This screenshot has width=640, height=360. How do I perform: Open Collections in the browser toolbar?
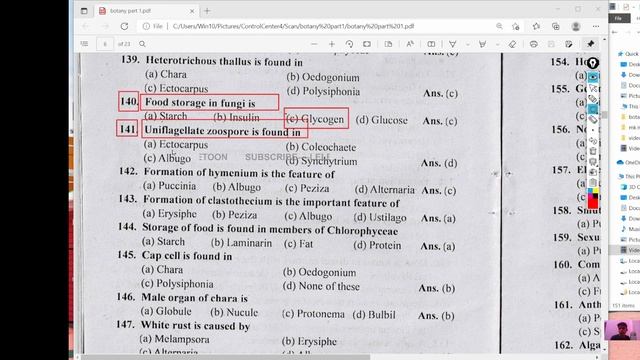556,27
